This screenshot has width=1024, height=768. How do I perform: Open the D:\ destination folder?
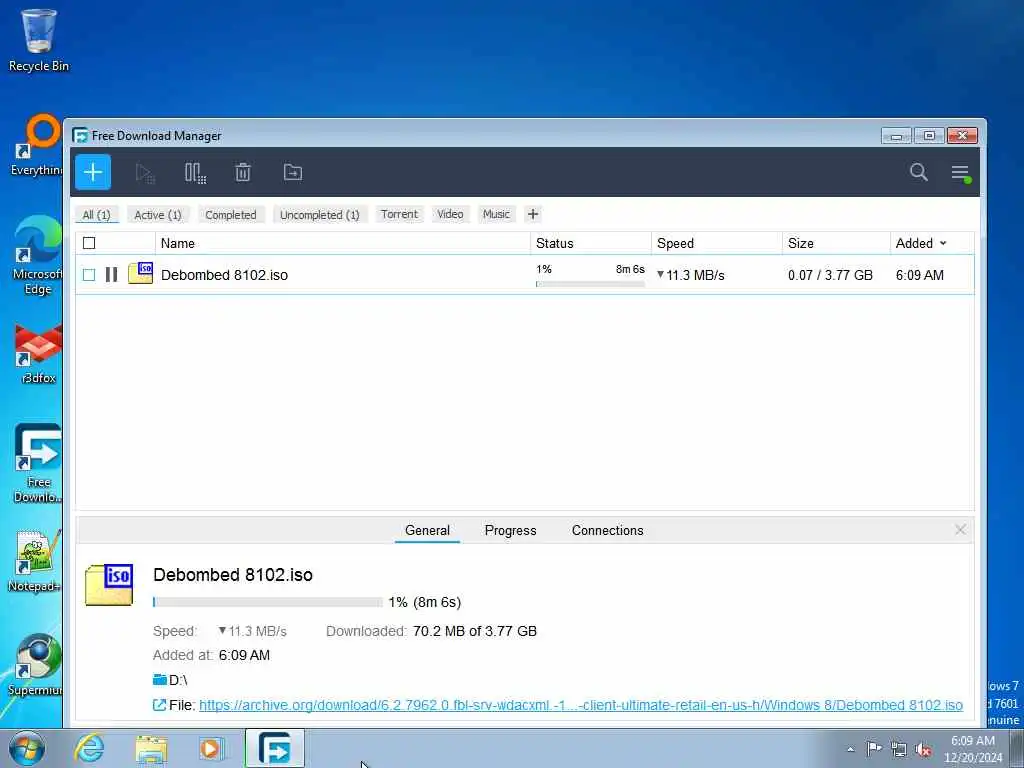coord(170,680)
